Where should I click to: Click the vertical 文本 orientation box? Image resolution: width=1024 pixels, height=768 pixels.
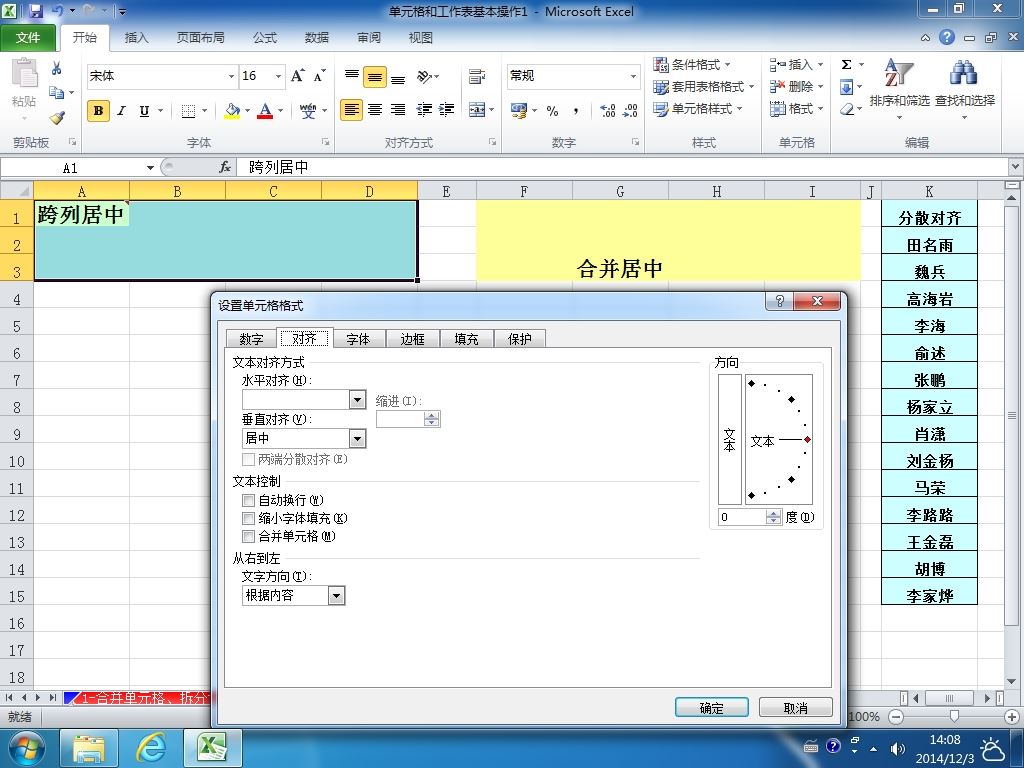[x=729, y=440]
